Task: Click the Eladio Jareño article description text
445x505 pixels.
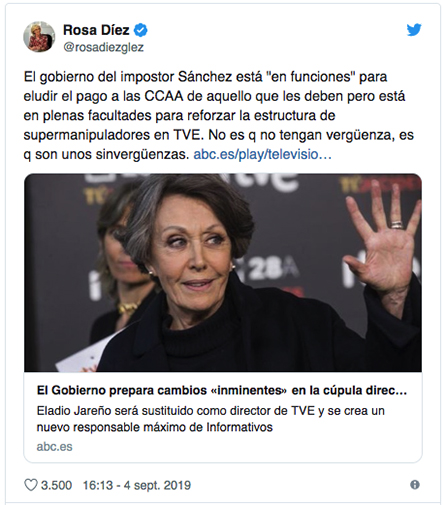Action: click(211, 419)
